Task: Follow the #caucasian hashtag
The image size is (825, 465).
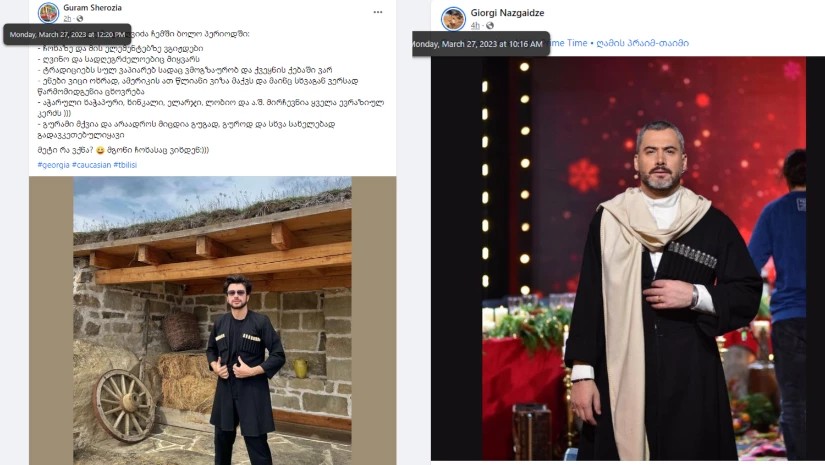Action: [92, 165]
